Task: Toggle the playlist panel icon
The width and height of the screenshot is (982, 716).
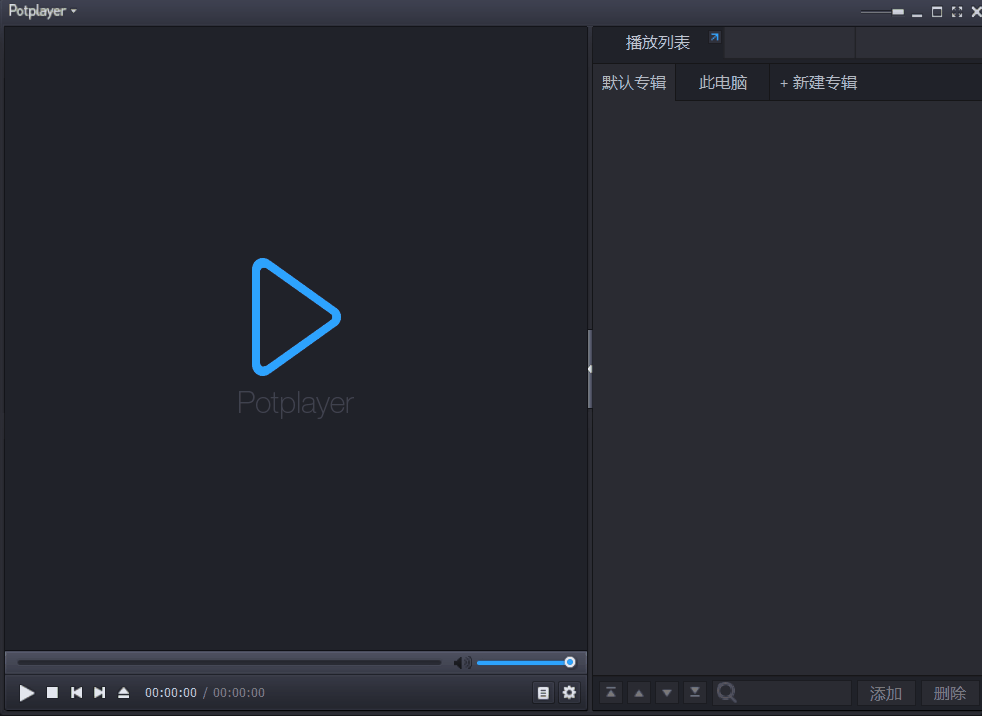Action: (x=543, y=693)
